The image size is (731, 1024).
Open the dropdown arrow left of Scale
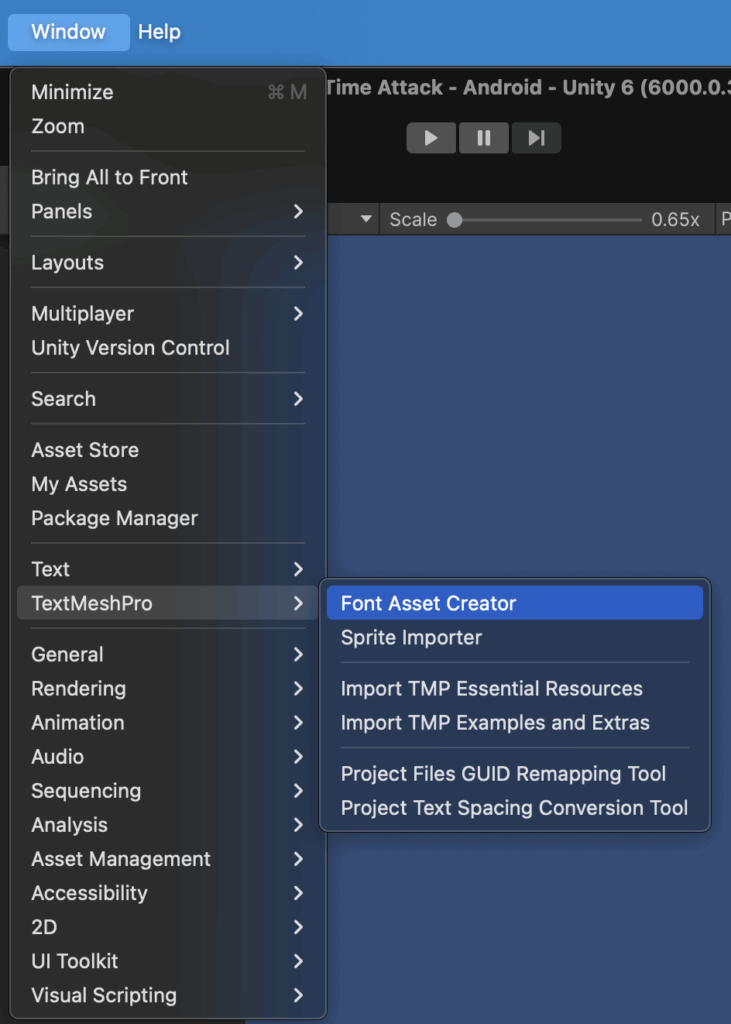[x=366, y=219]
